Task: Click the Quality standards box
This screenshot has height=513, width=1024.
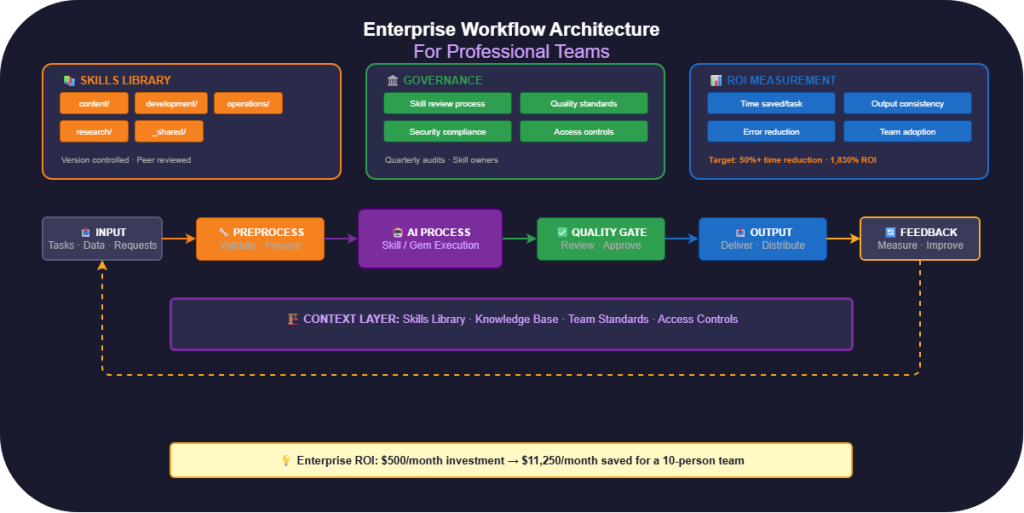Action: (x=584, y=103)
